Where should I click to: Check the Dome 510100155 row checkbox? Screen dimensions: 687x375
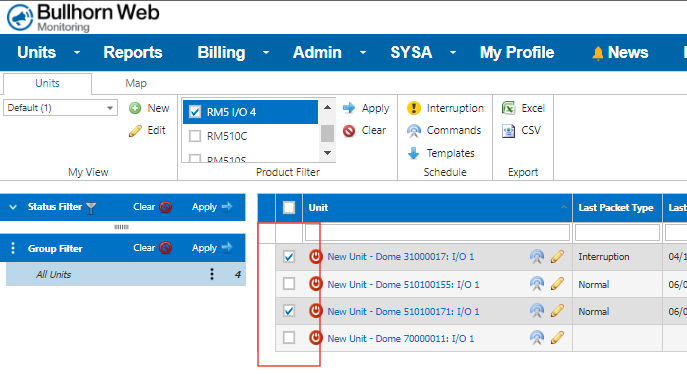click(x=289, y=284)
